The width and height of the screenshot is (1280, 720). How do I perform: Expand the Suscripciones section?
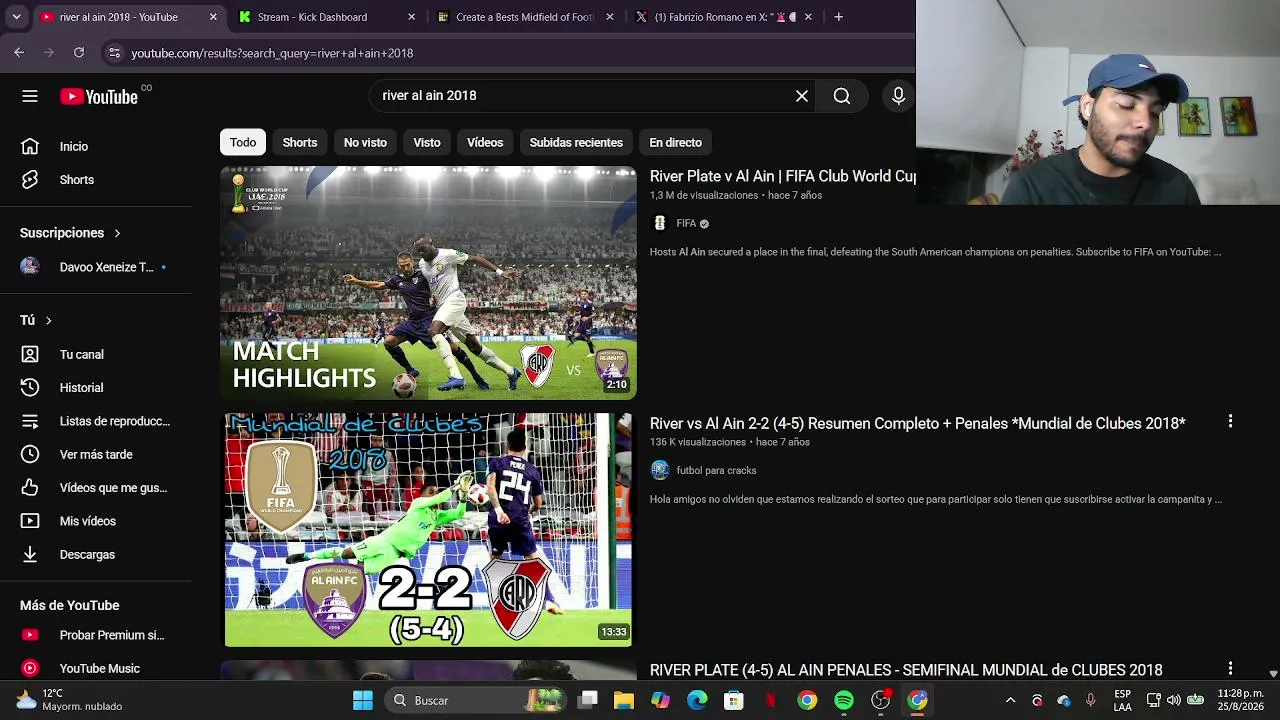point(70,233)
